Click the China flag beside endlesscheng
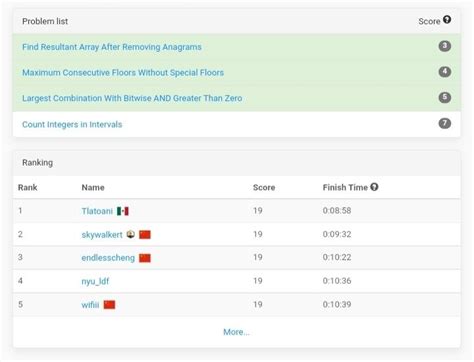 [x=145, y=258]
